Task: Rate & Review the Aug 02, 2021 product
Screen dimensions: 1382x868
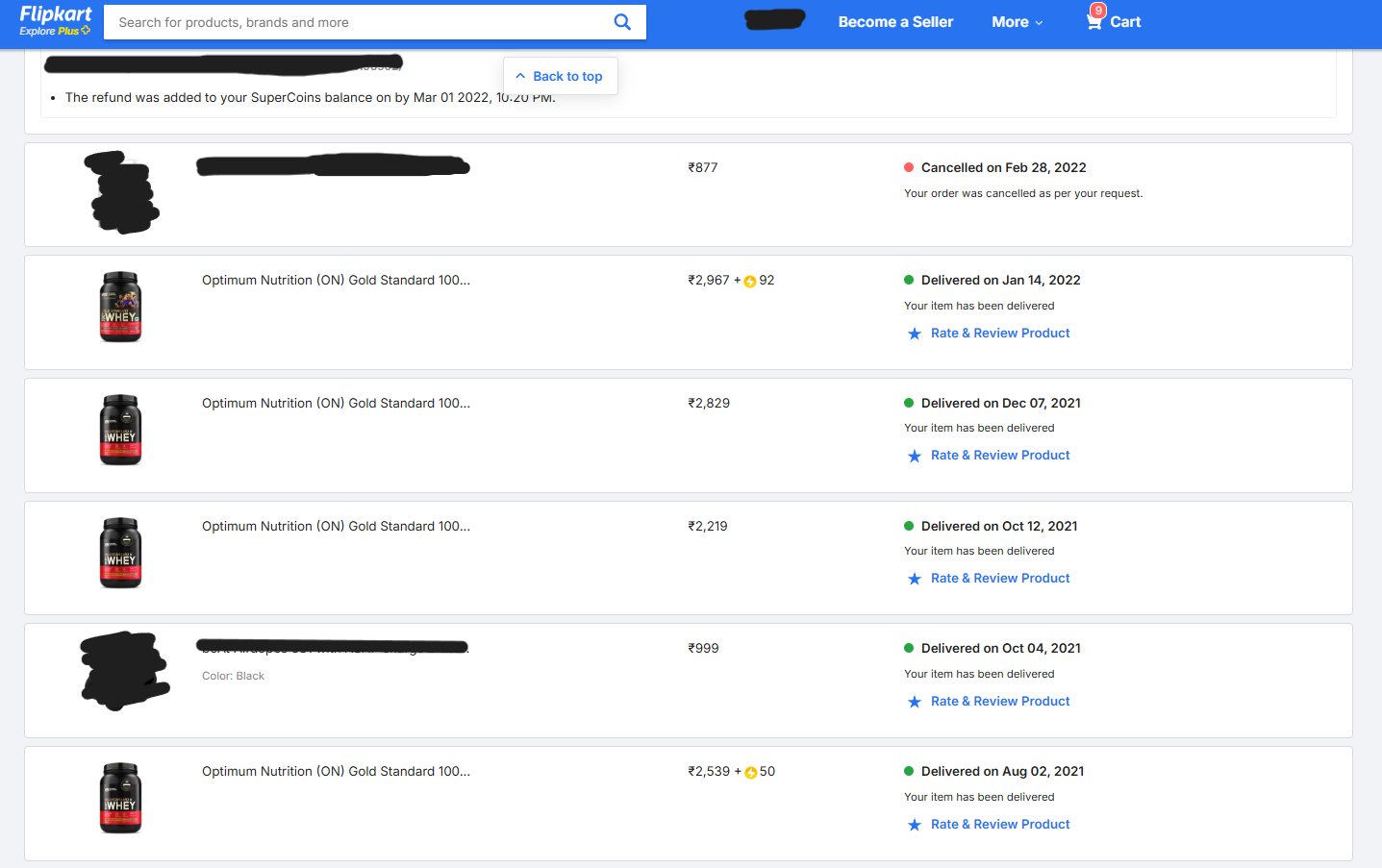Action: 1000,825
